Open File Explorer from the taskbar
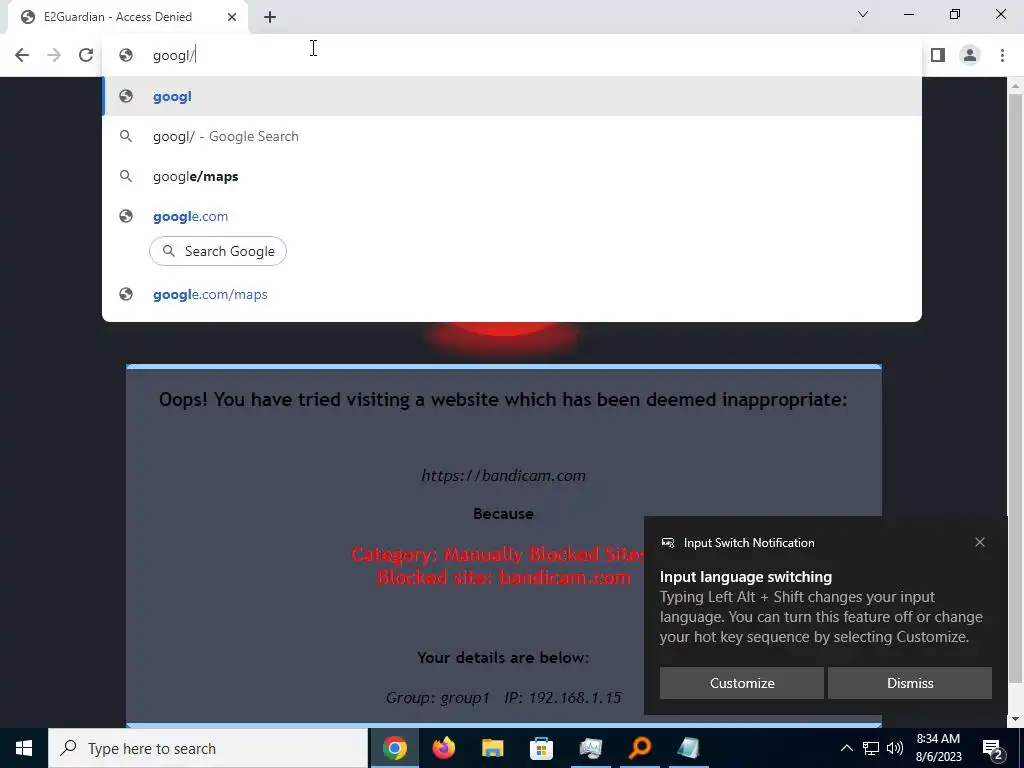 point(492,748)
